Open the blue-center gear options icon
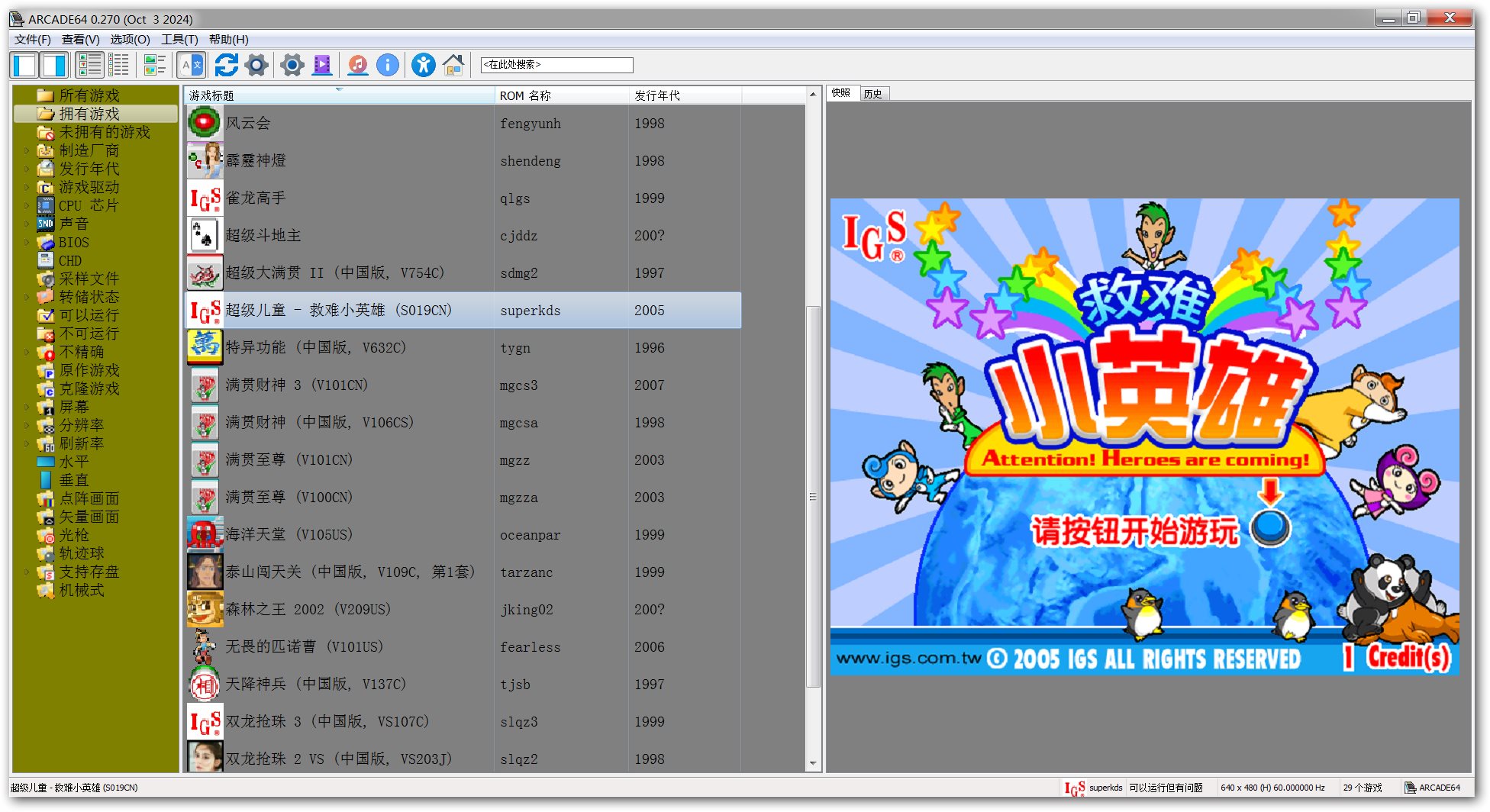Screen dimensions: 1490x812 (x=292, y=65)
